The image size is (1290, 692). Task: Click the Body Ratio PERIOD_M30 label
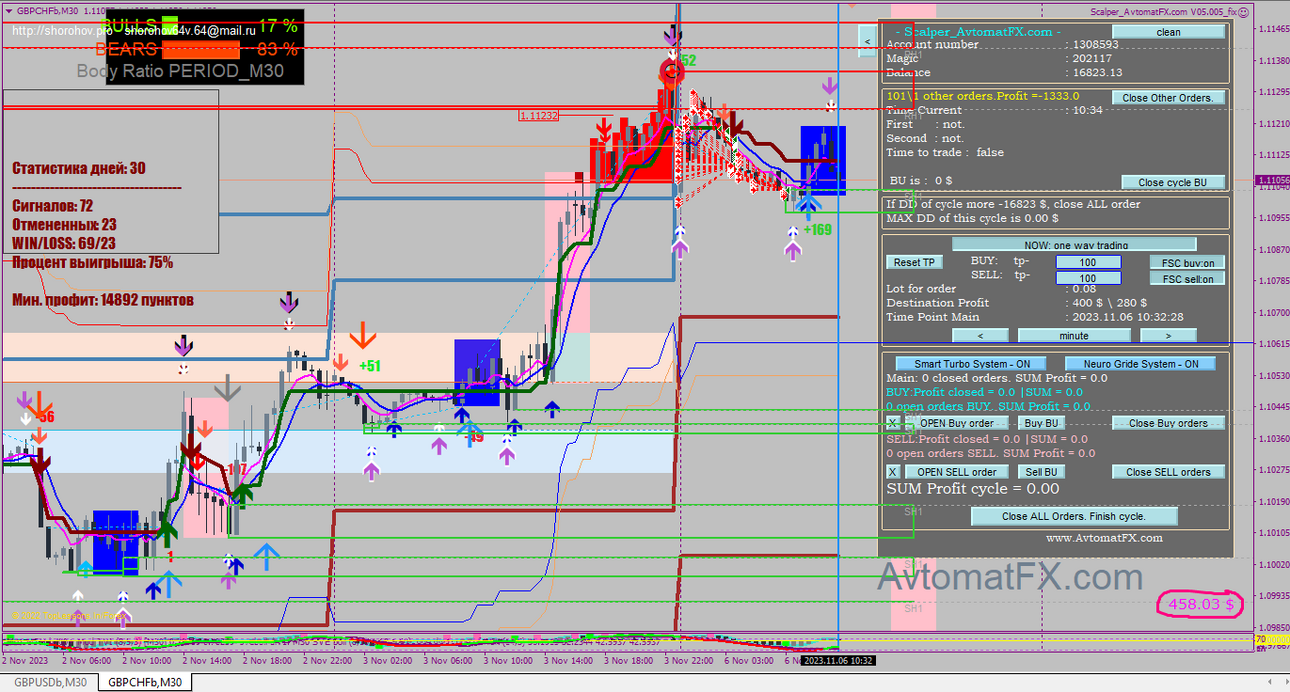(x=180, y=72)
